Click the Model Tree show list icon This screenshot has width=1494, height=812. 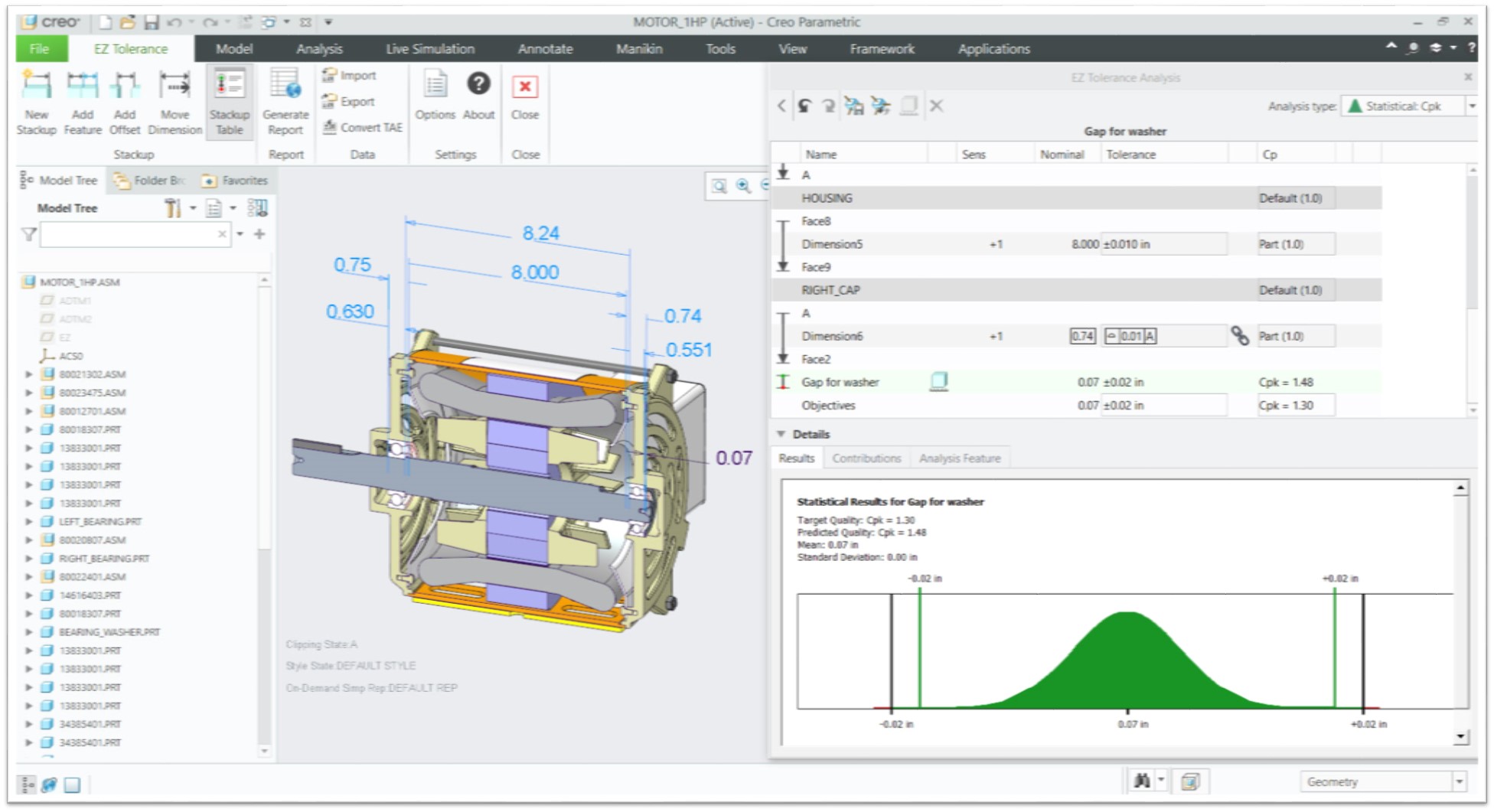(x=214, y=208)
